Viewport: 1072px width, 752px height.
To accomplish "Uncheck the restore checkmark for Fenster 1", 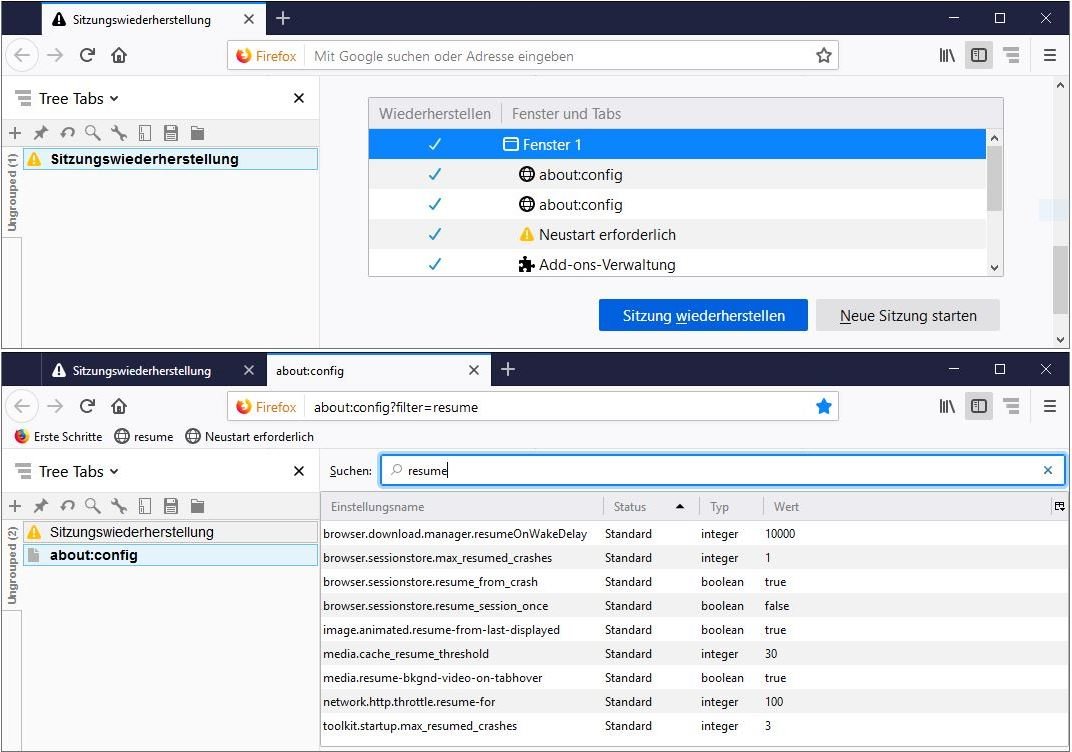I will tap(434, 145).
